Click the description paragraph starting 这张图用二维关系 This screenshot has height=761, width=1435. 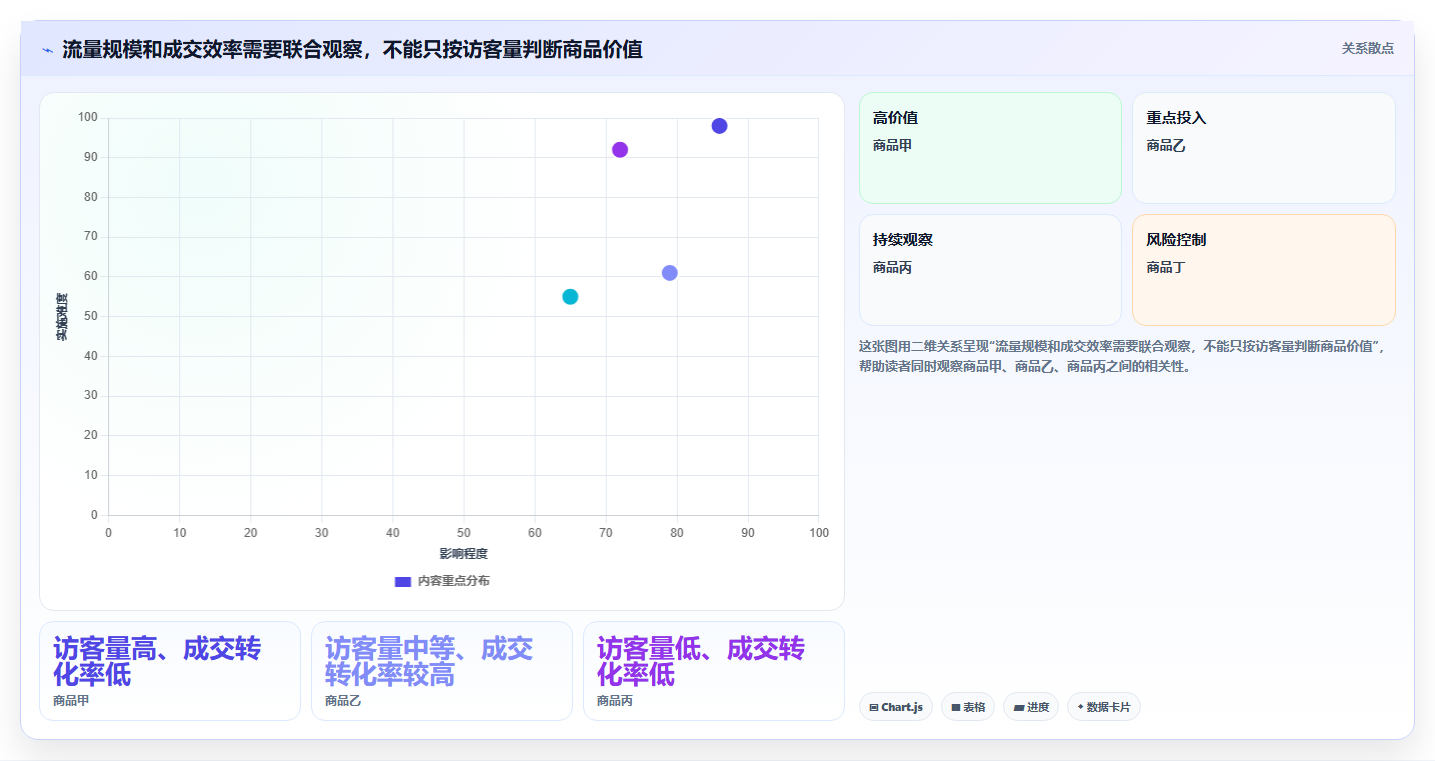coord(1123,356)
